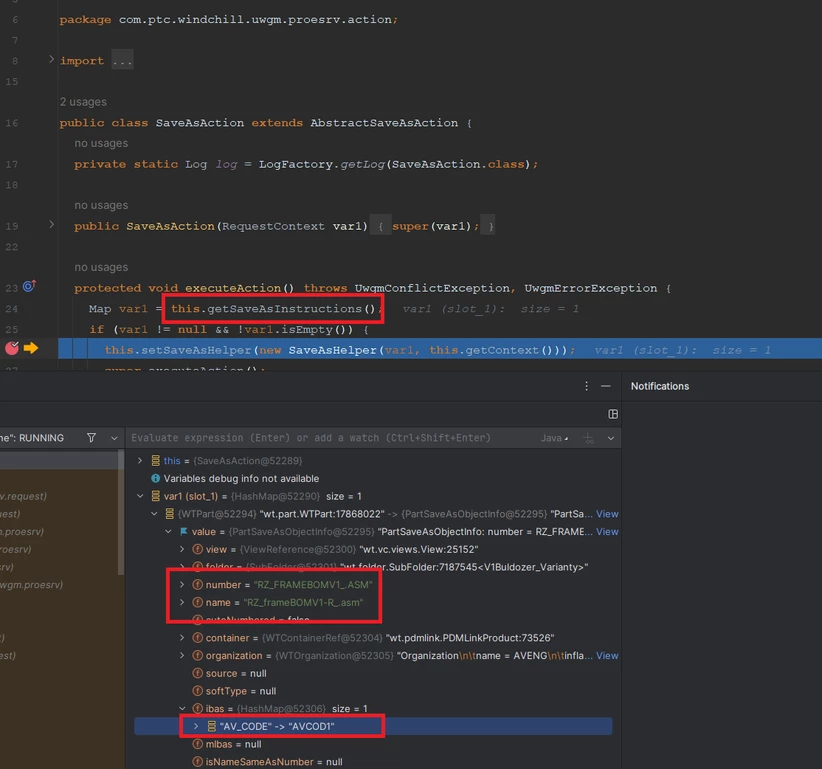
Task: Click the field icon beside 'source = null'
Action: click(197, 673)
